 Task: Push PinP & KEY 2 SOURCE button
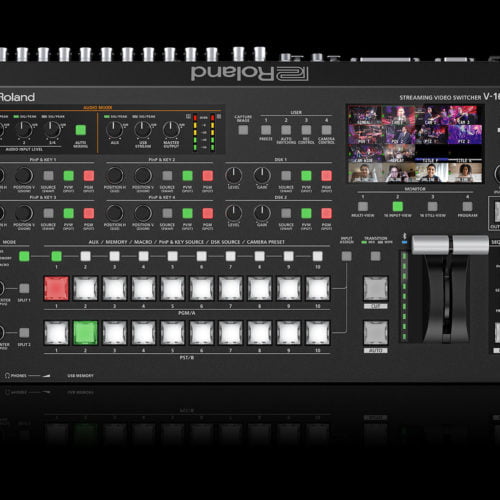point(167,176)
